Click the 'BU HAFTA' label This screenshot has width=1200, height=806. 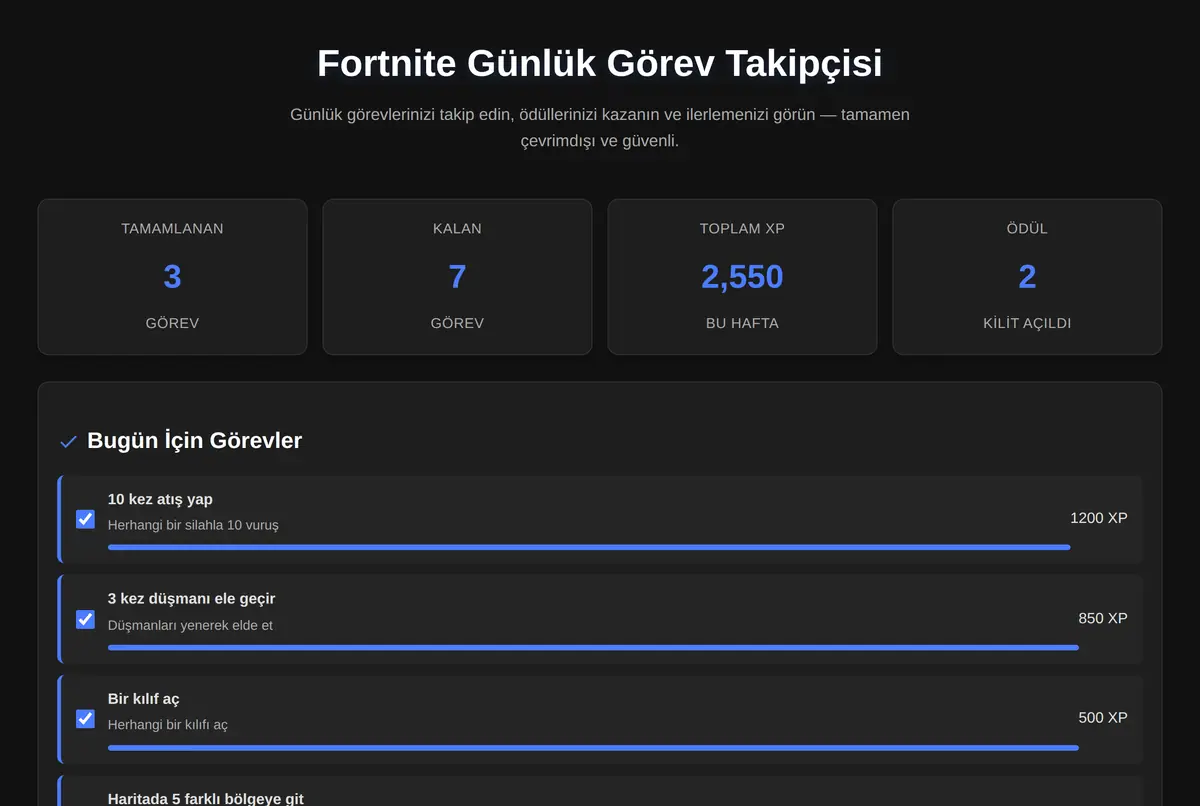pos(742,323)
